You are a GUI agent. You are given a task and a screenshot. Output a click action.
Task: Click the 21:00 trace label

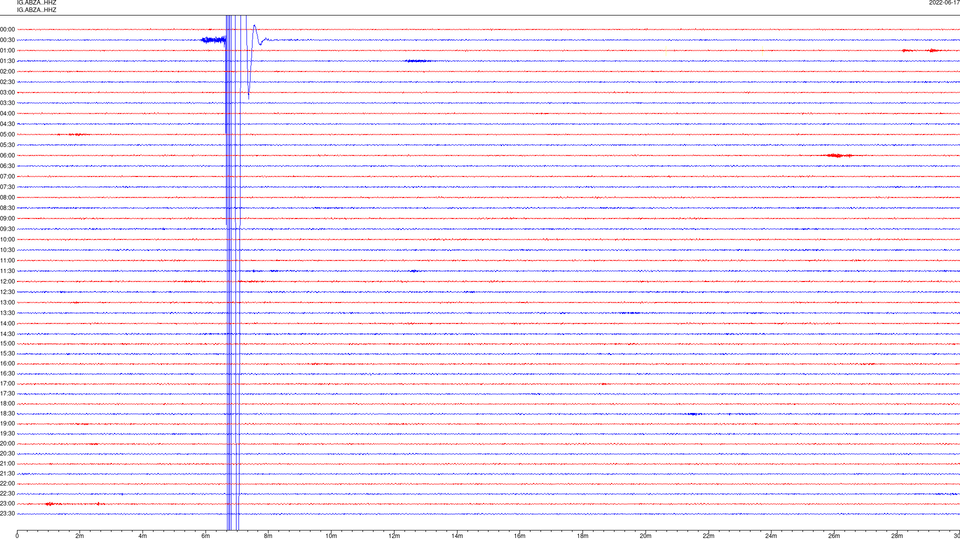[7, 463]
